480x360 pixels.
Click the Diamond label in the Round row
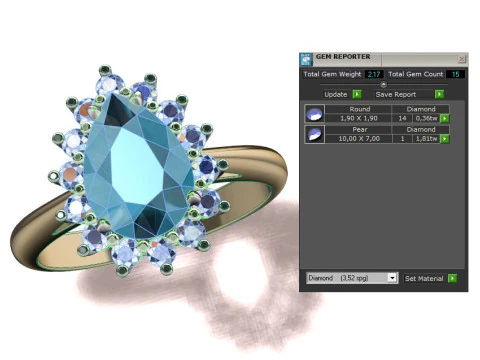tap(421, 109)
